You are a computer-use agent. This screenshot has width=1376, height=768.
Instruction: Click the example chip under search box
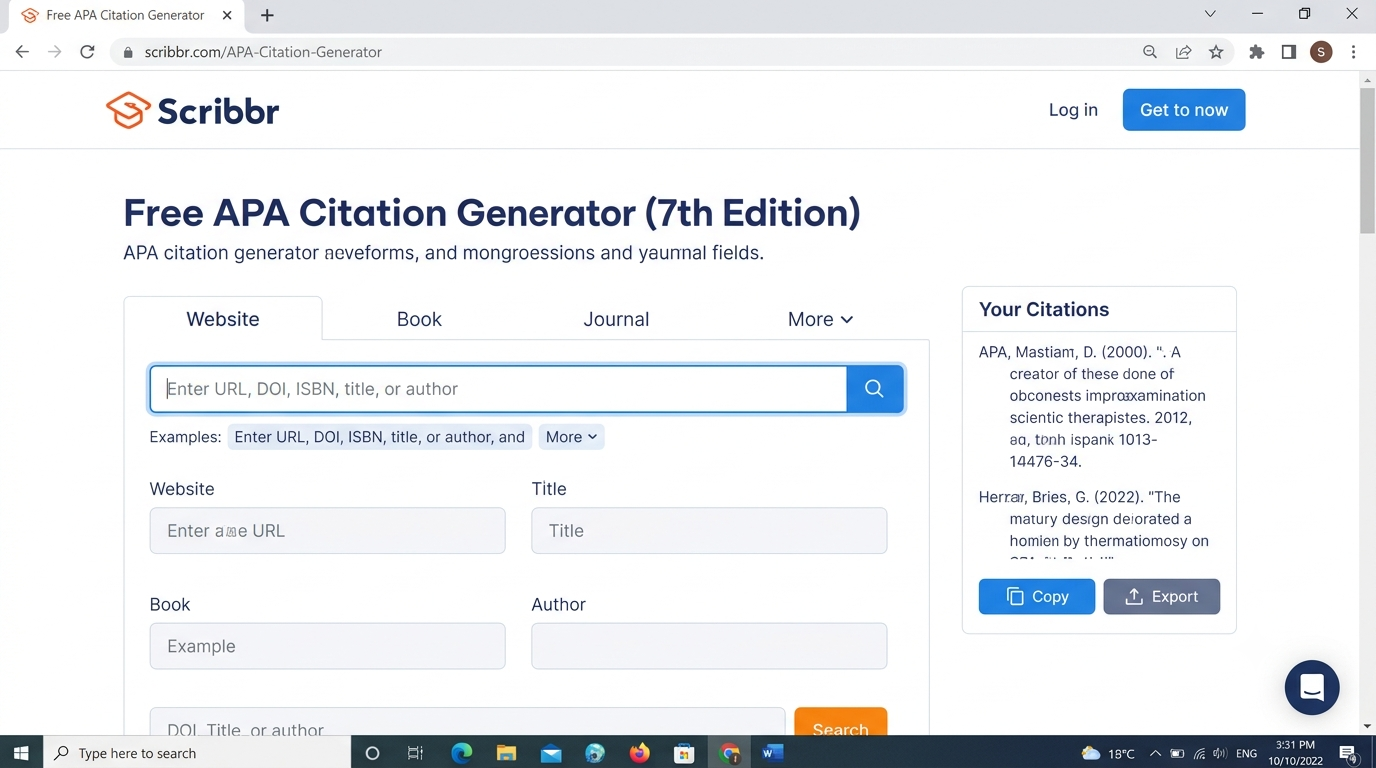(x=379, y=437)
